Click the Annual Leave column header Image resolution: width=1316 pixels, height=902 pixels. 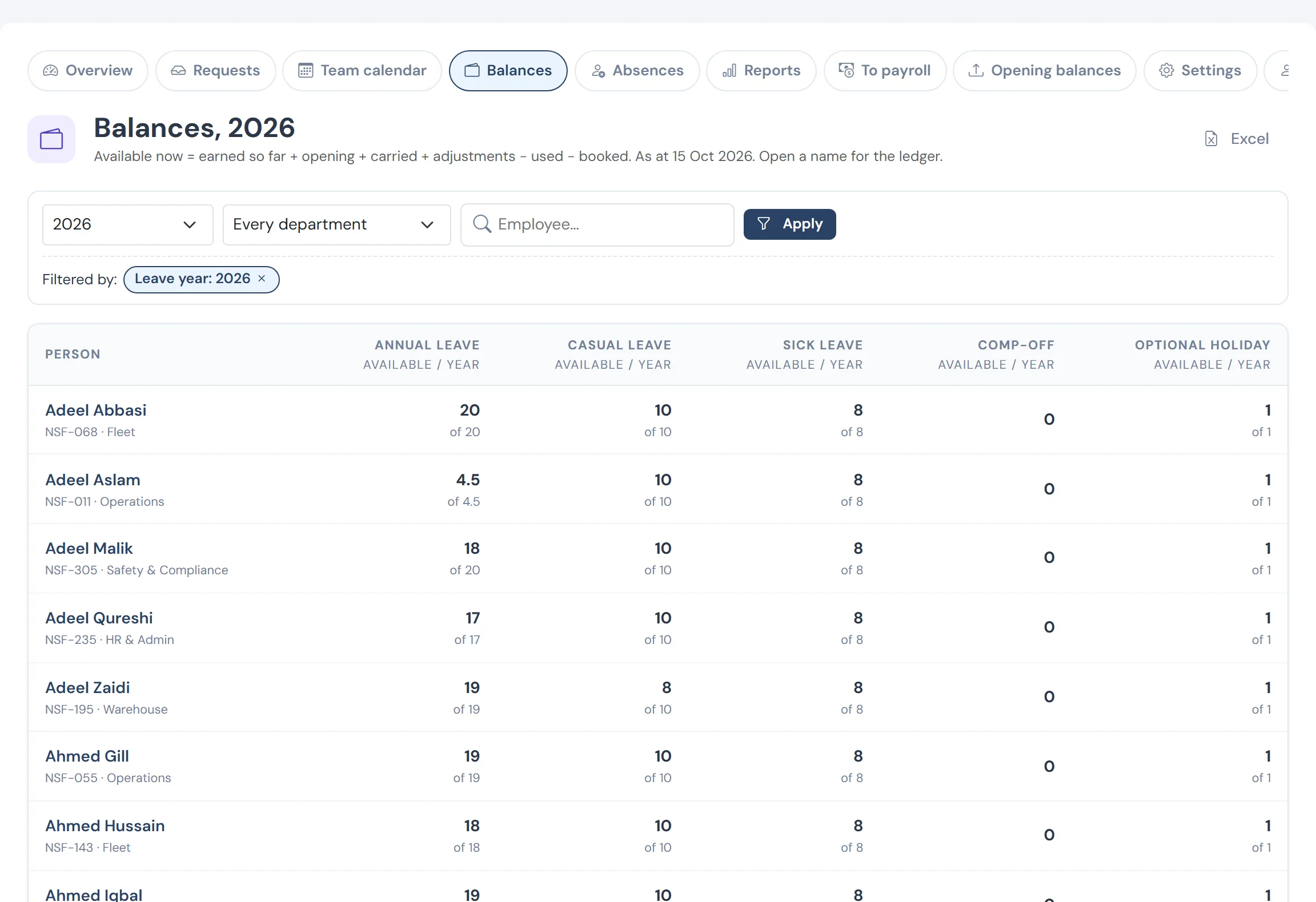pyautogui.click(x=421, y=355)
